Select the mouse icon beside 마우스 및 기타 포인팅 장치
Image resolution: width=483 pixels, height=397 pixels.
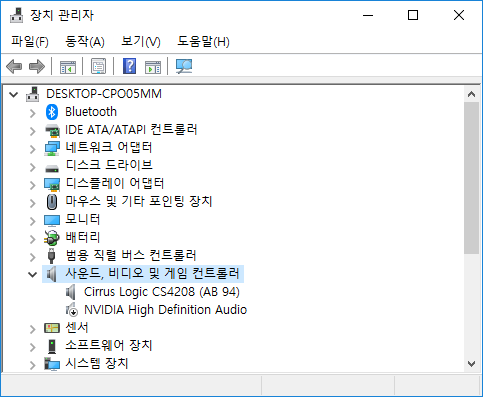pyautogui.click(x=52, y=202)
